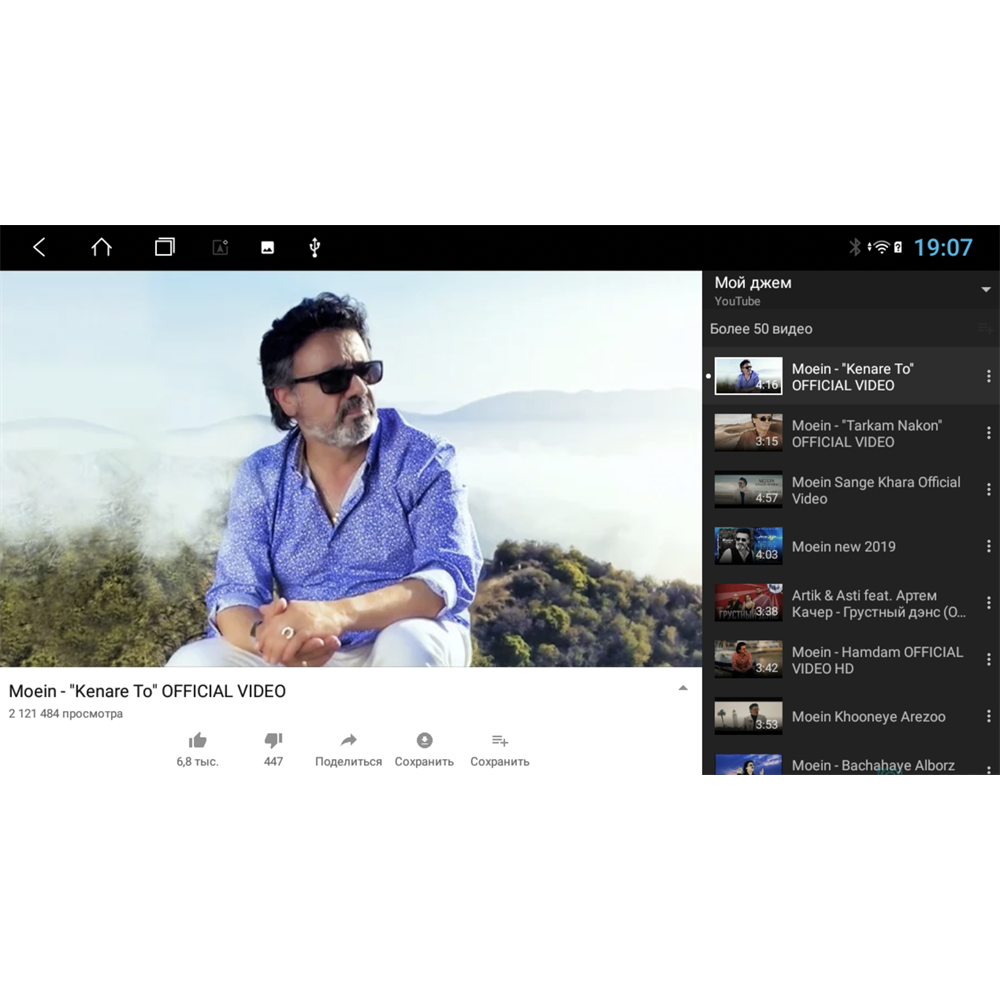Open options for Tarkam Nakon item
1000x1000 pixels.
[989, 433]
